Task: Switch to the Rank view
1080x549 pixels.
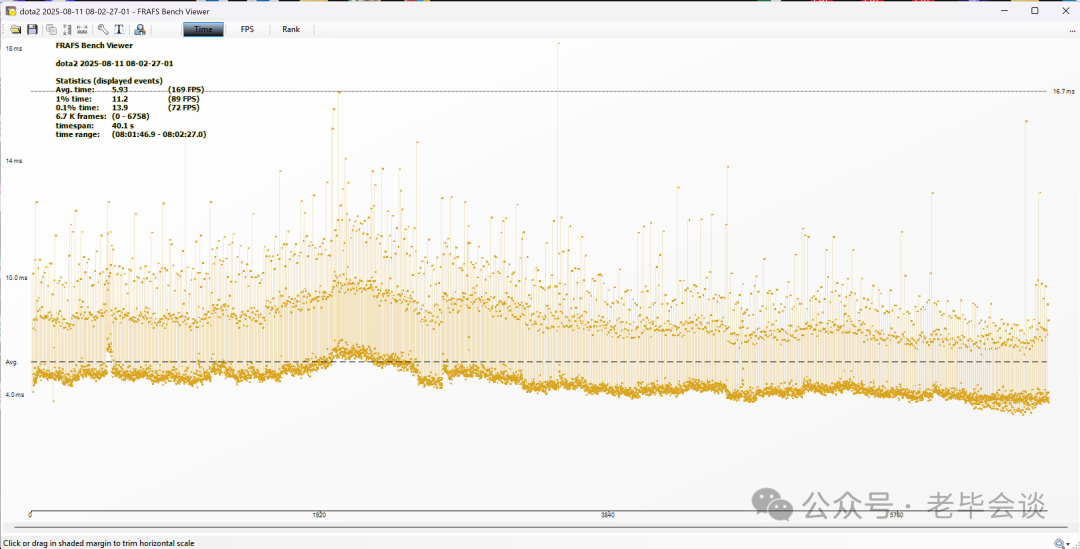Action: pyautogui.click(x=291, y=30)
